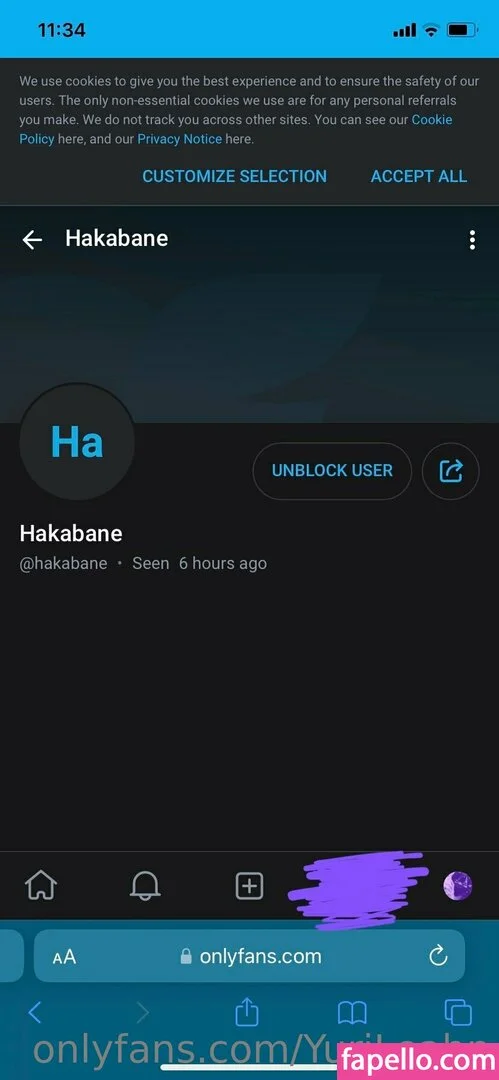Screen dimensions: 499x1080
Task: Show Safari open tabs icon
Action: pos(458,1013)
